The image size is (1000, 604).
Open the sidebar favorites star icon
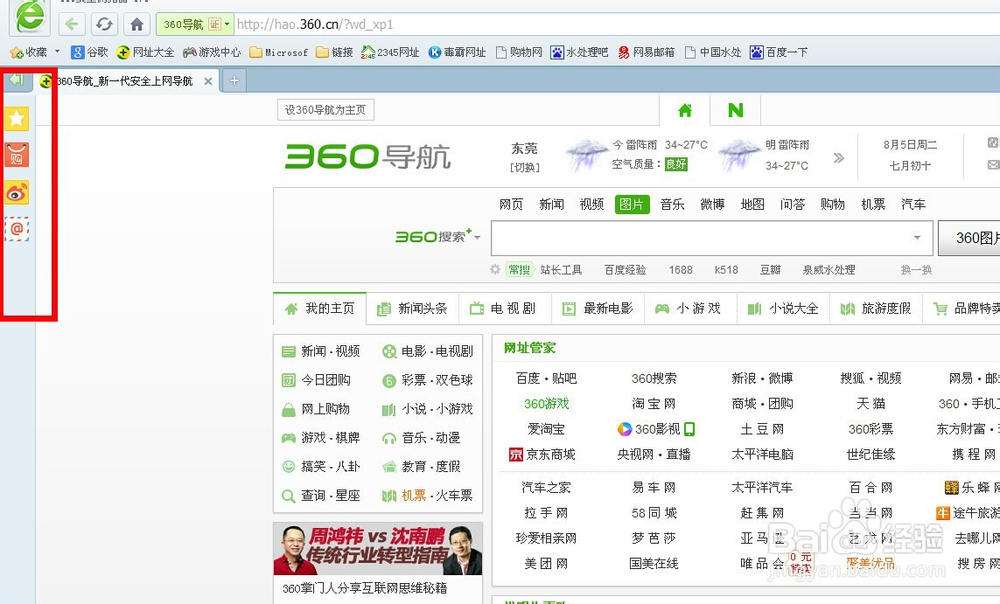[x=17, y=118]
